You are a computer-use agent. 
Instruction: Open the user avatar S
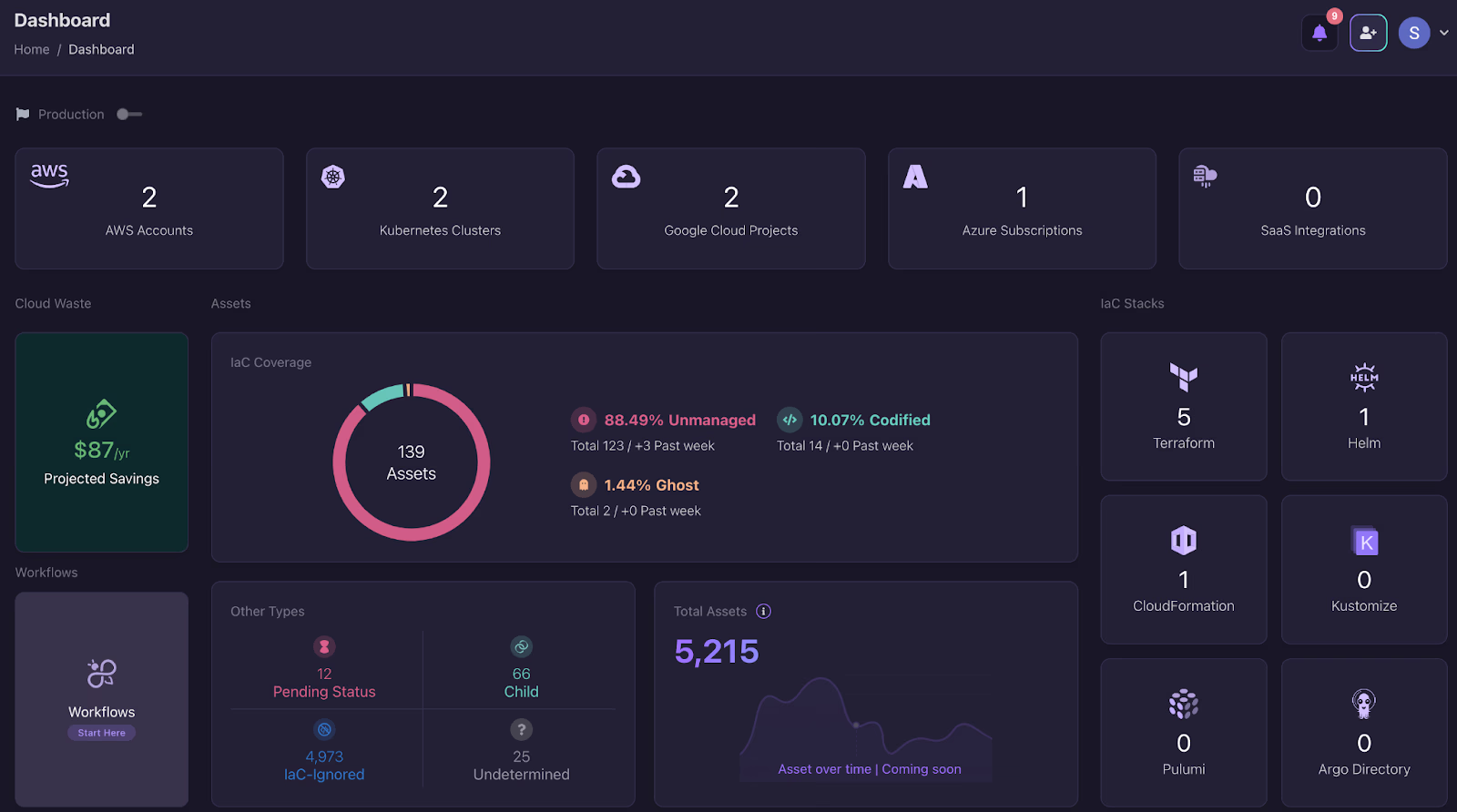1414,33
